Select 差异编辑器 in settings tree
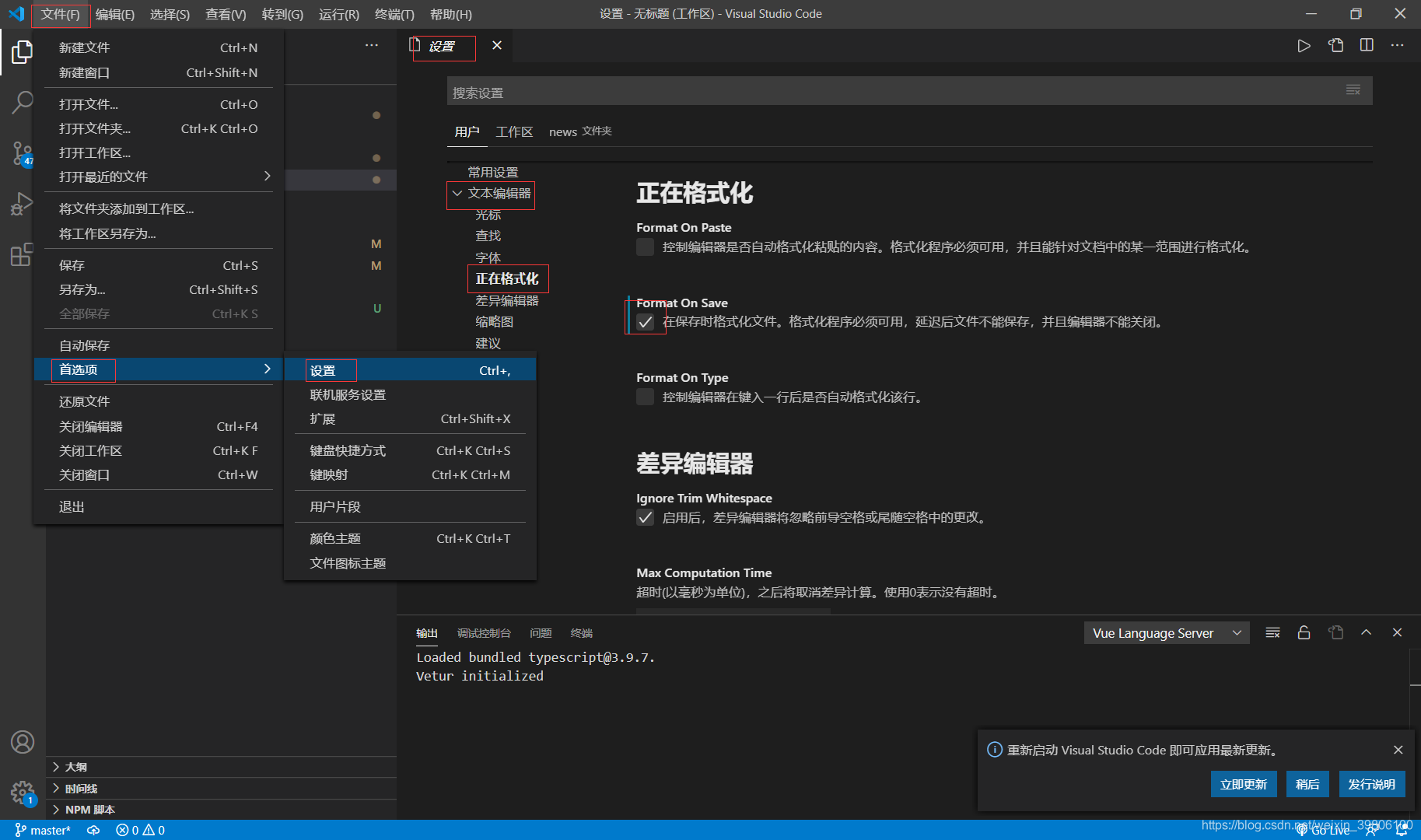 click(x=507, y=300)
